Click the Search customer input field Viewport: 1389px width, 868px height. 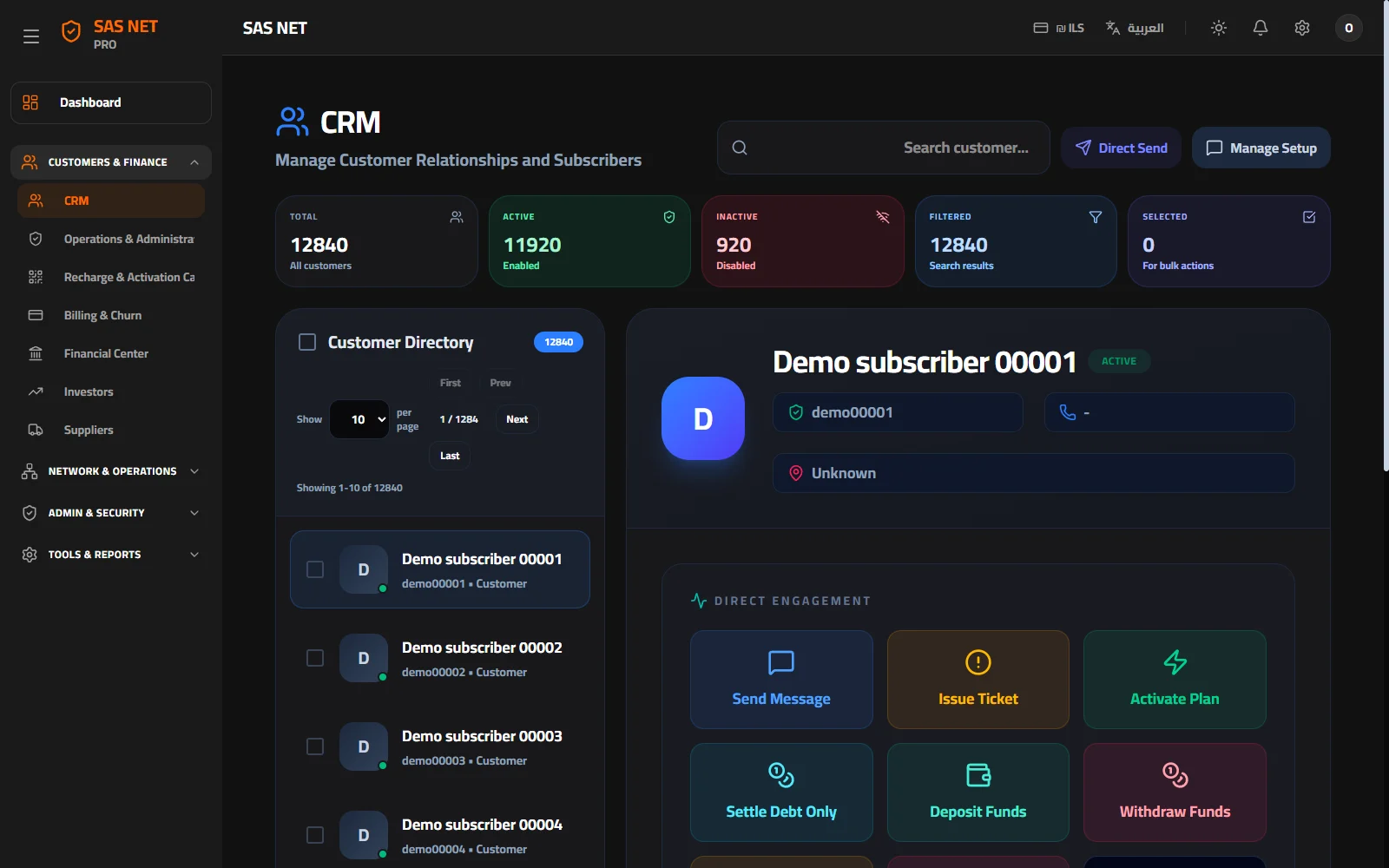click(x=884, y=148)
